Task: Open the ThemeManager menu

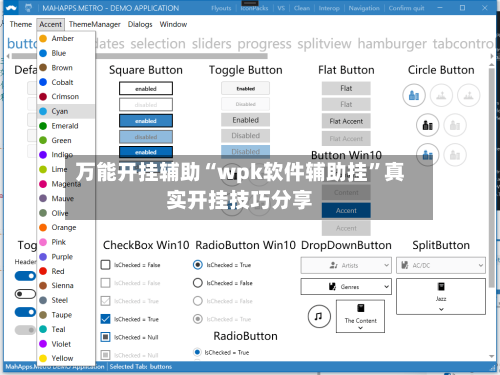Action: (x=95, y=24)
